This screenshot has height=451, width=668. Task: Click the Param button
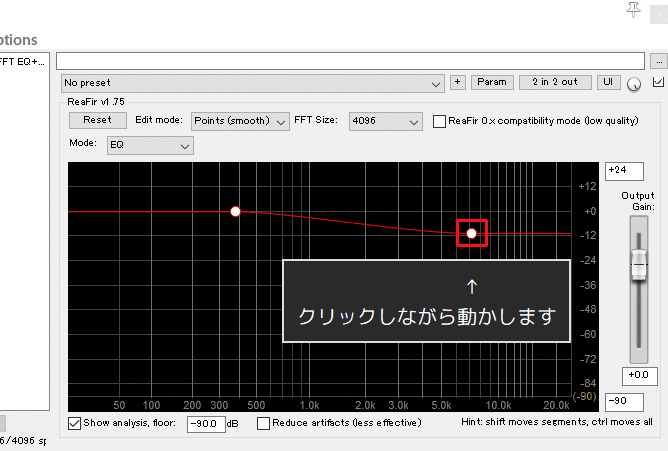(491, 82)
